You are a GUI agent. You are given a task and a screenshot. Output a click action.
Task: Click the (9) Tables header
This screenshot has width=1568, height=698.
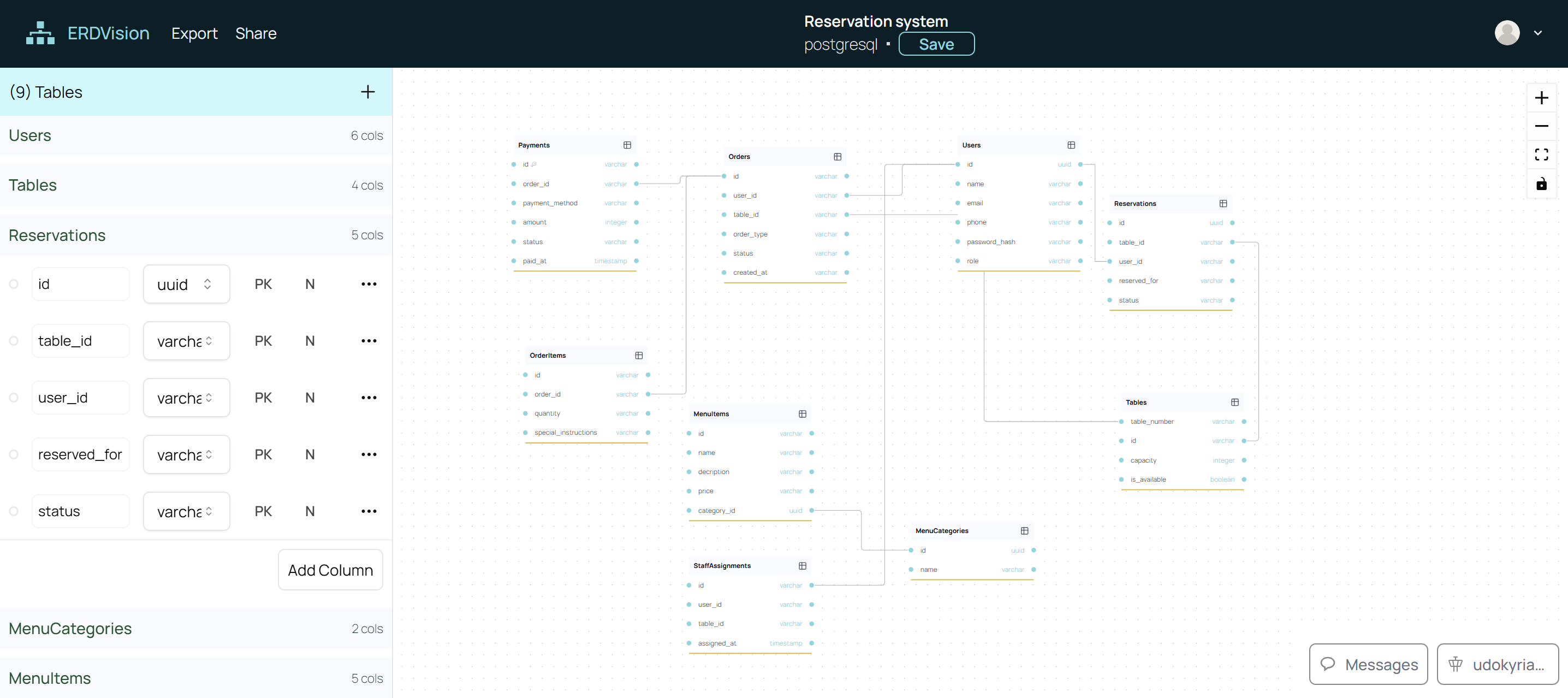pos(196,92)
